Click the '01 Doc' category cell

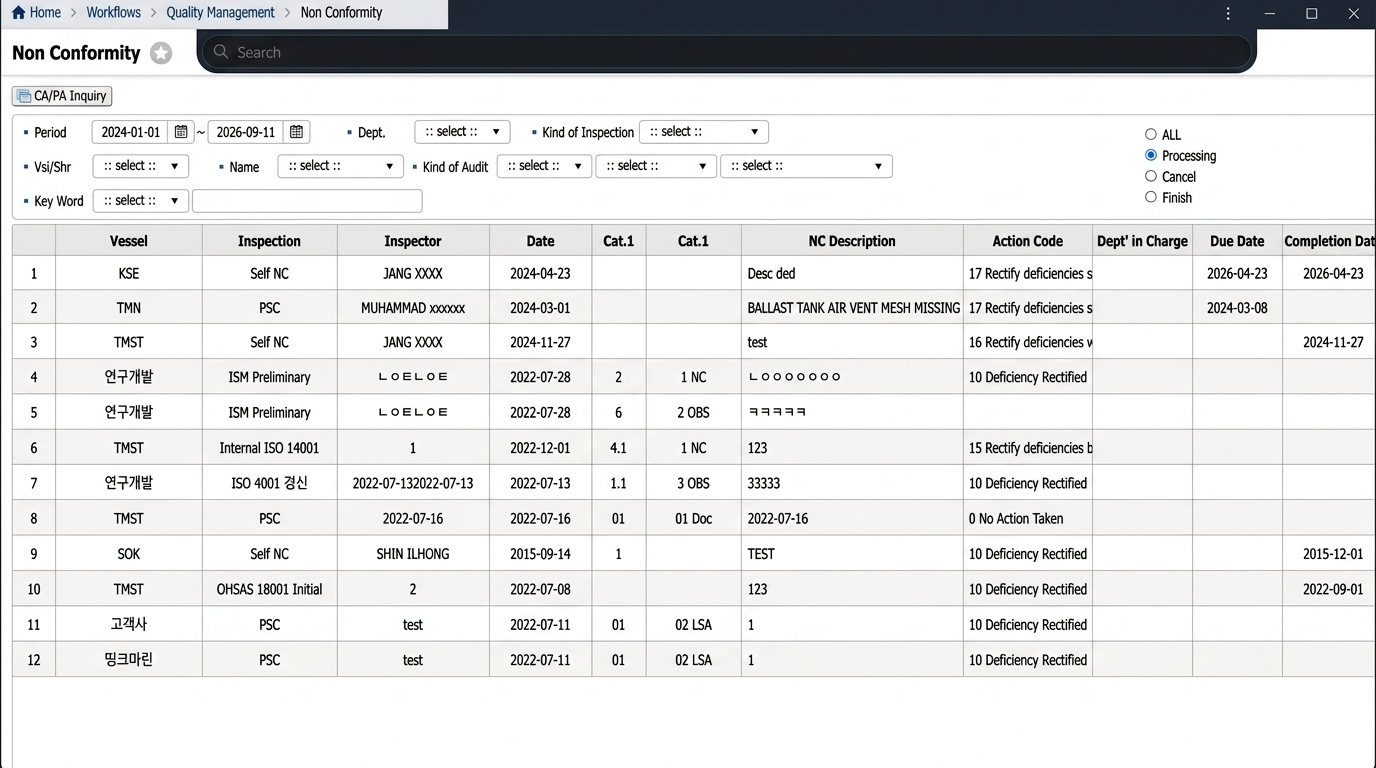(693, 519)
